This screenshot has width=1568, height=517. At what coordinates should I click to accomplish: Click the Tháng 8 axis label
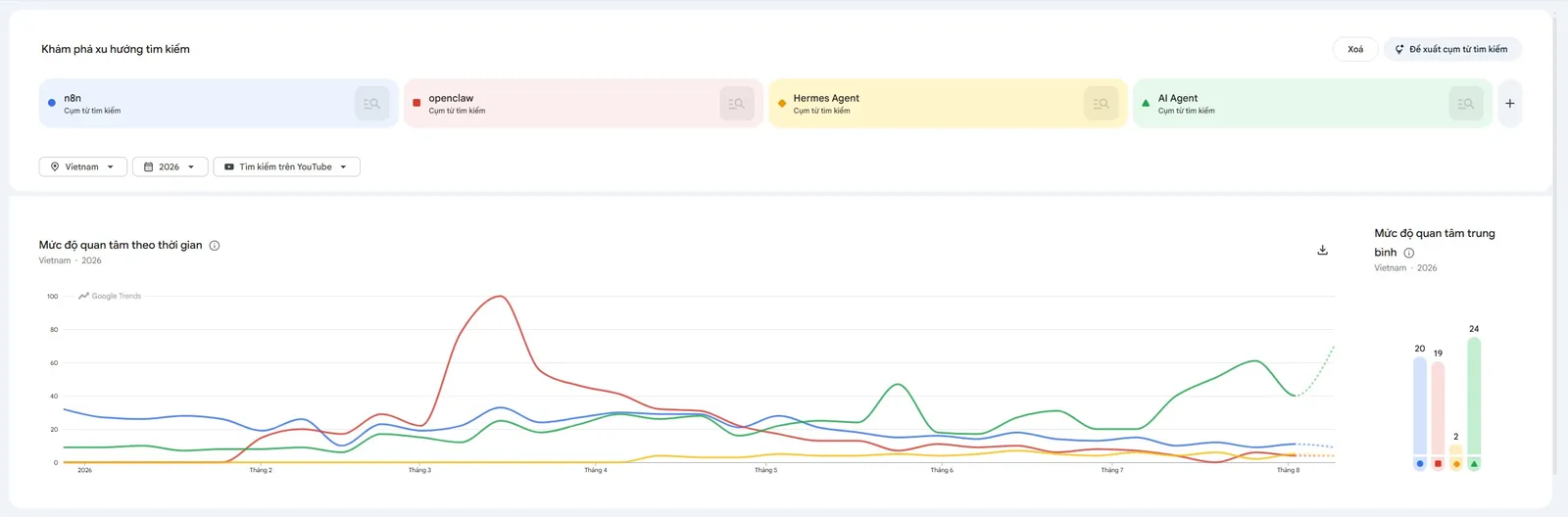click(x=1288, y=470)
